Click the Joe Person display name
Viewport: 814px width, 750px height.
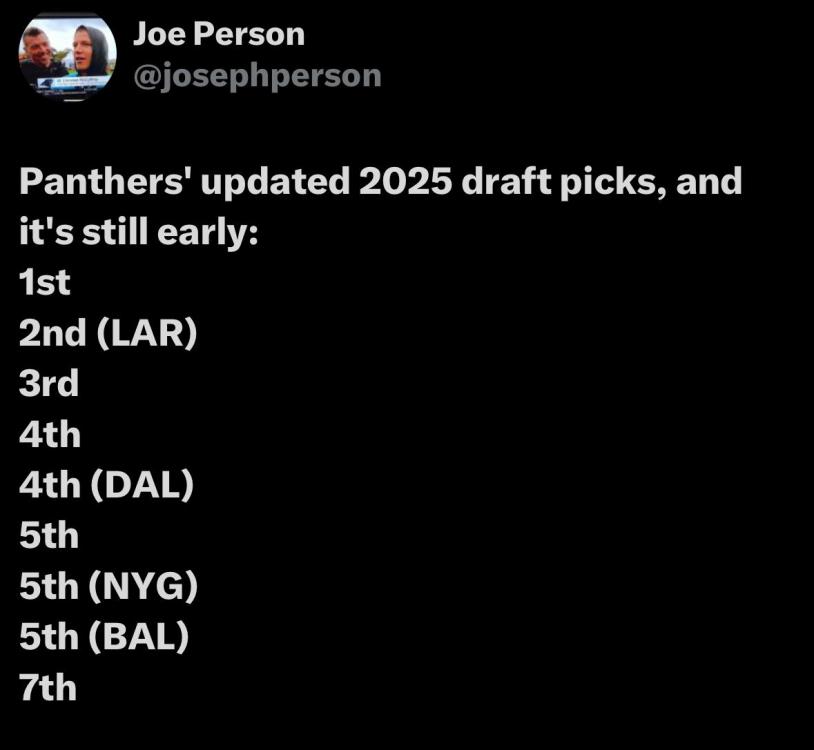pos(219,34)
